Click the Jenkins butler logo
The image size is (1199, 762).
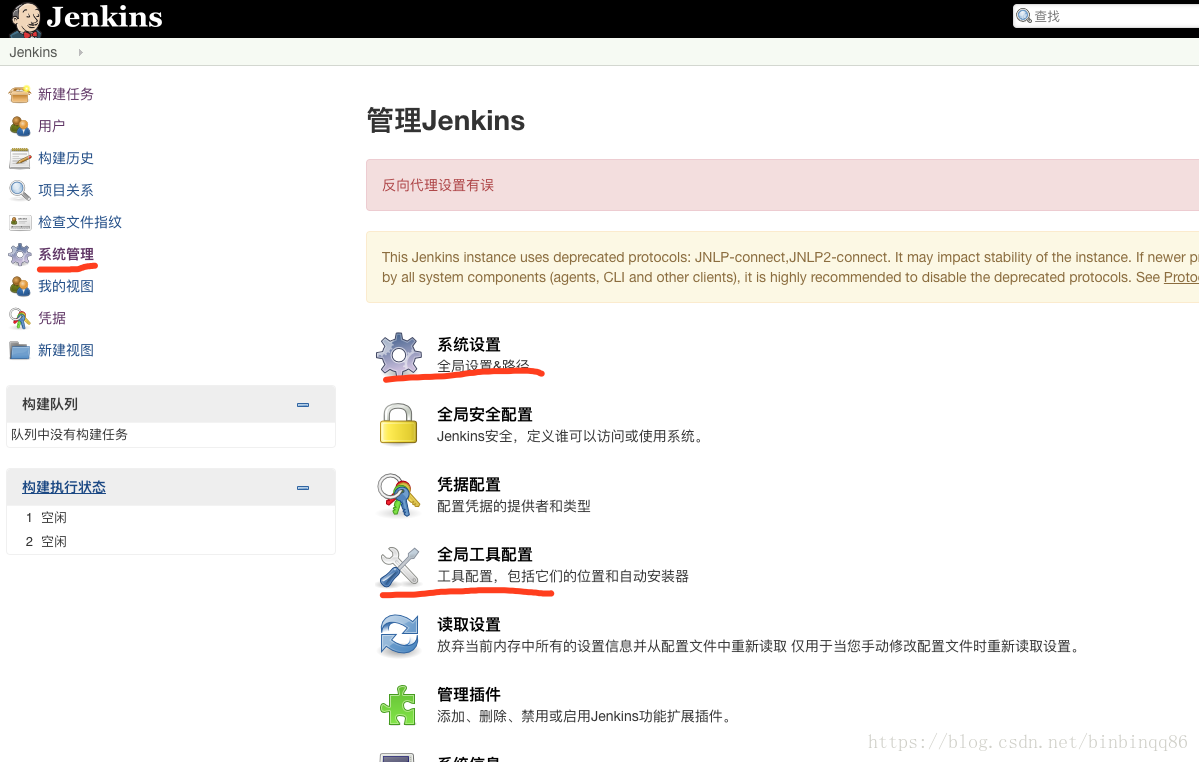[x=24, y=17]
